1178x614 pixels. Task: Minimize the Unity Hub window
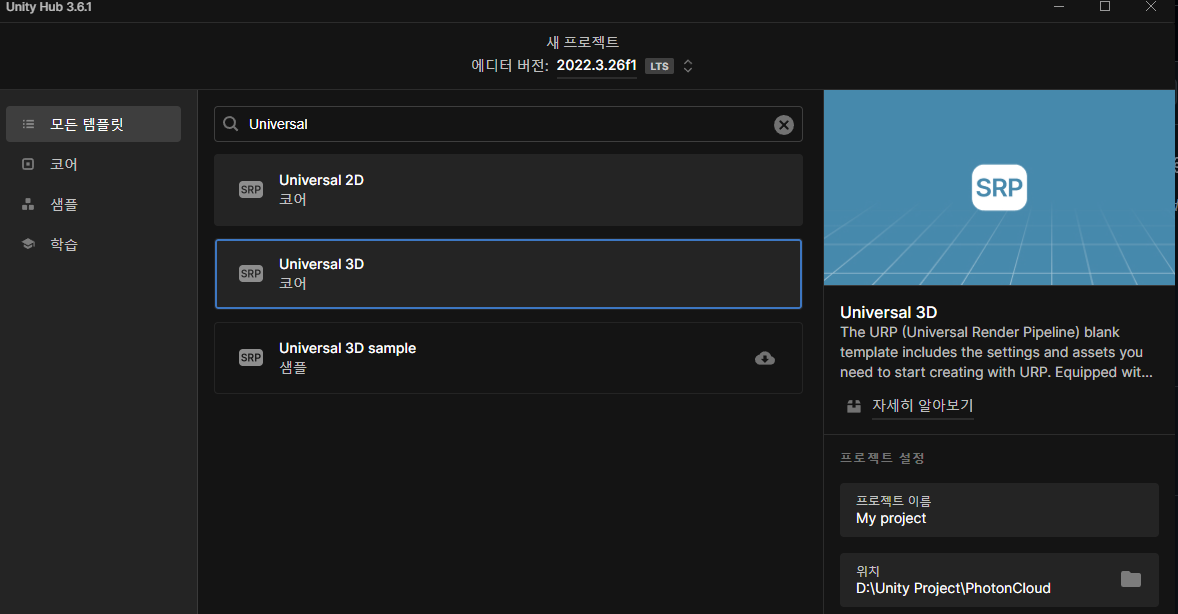point(1059,7)
